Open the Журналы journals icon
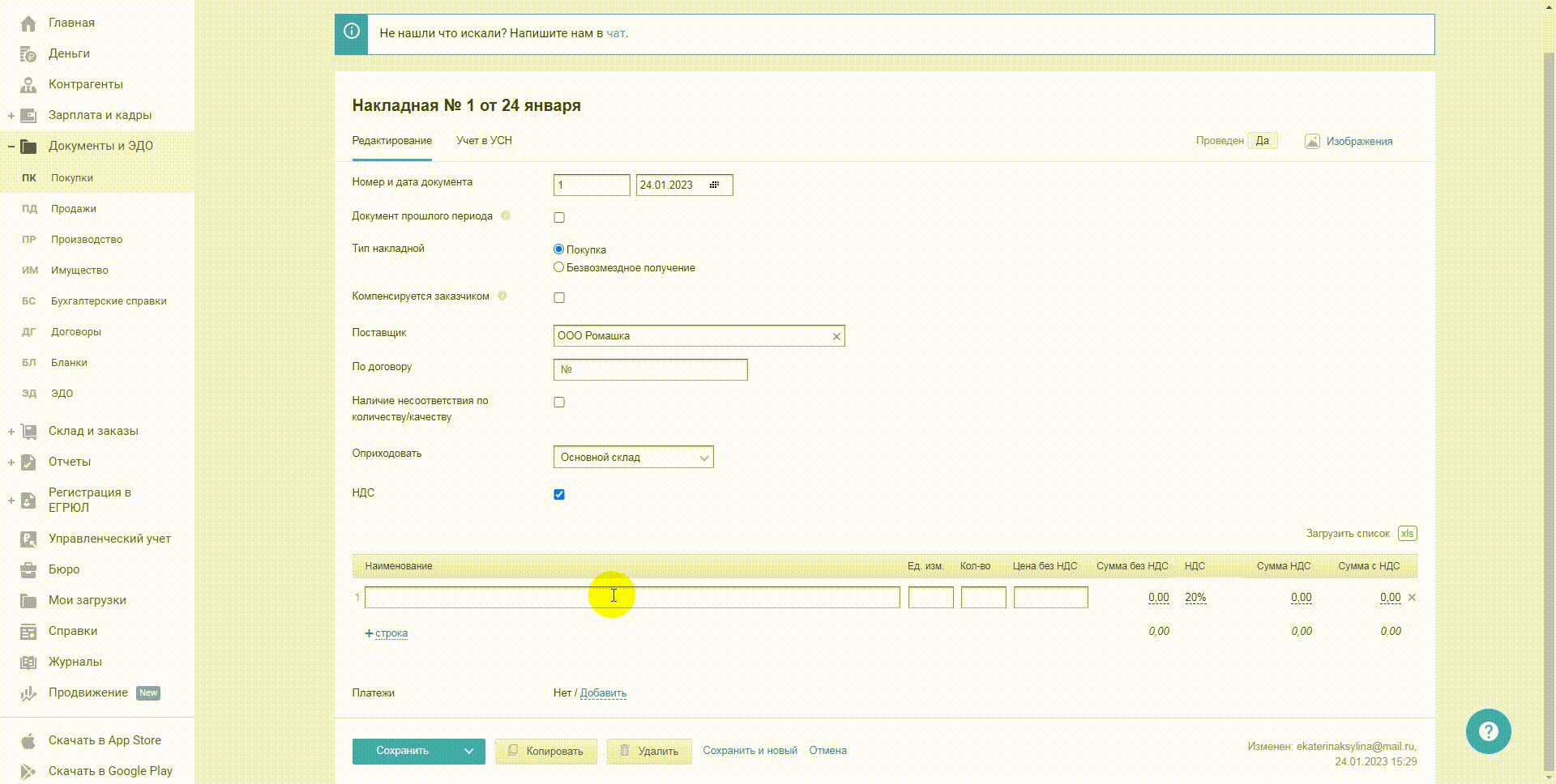Screen dimensions: 1556x784 pyautogui.click(x=28, y=663)
